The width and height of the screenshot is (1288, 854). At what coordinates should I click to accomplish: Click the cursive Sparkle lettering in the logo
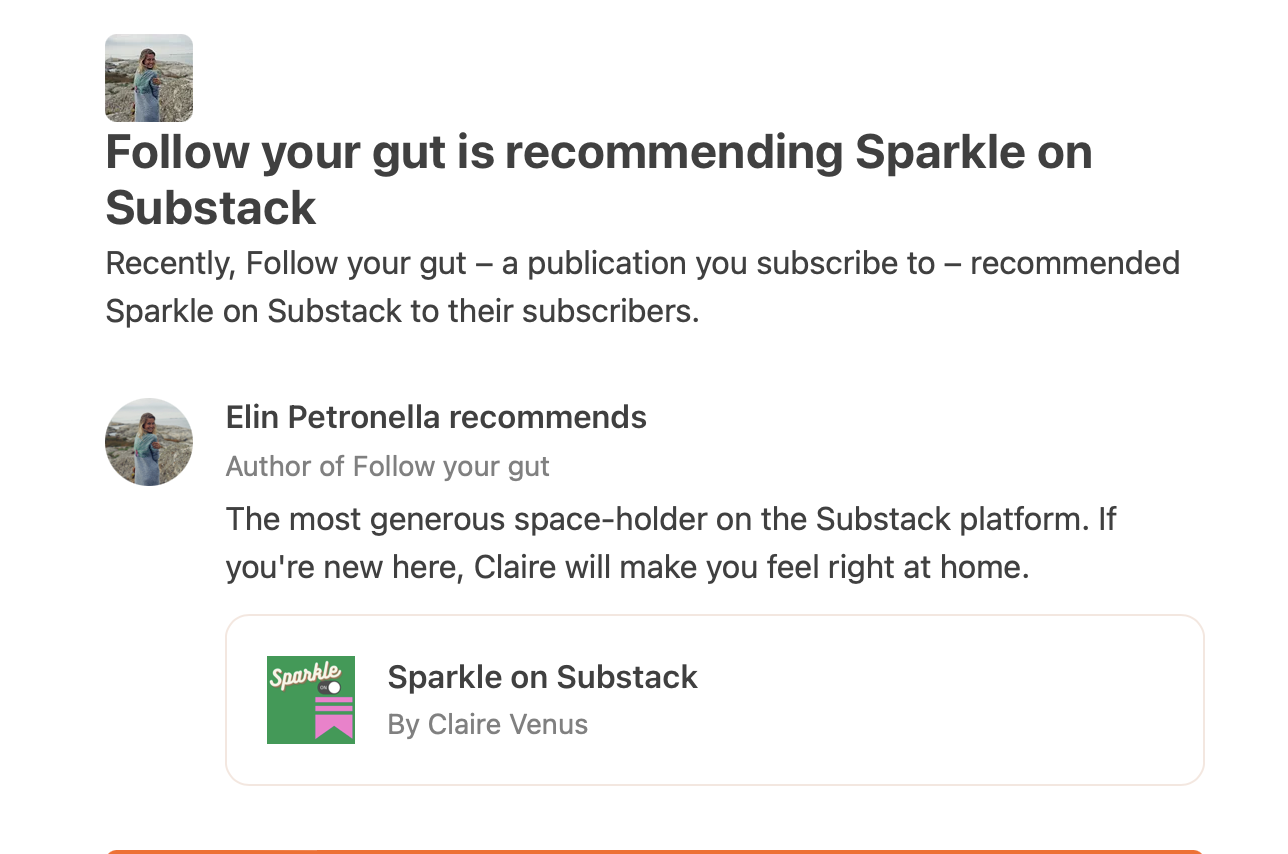point(304,674)
